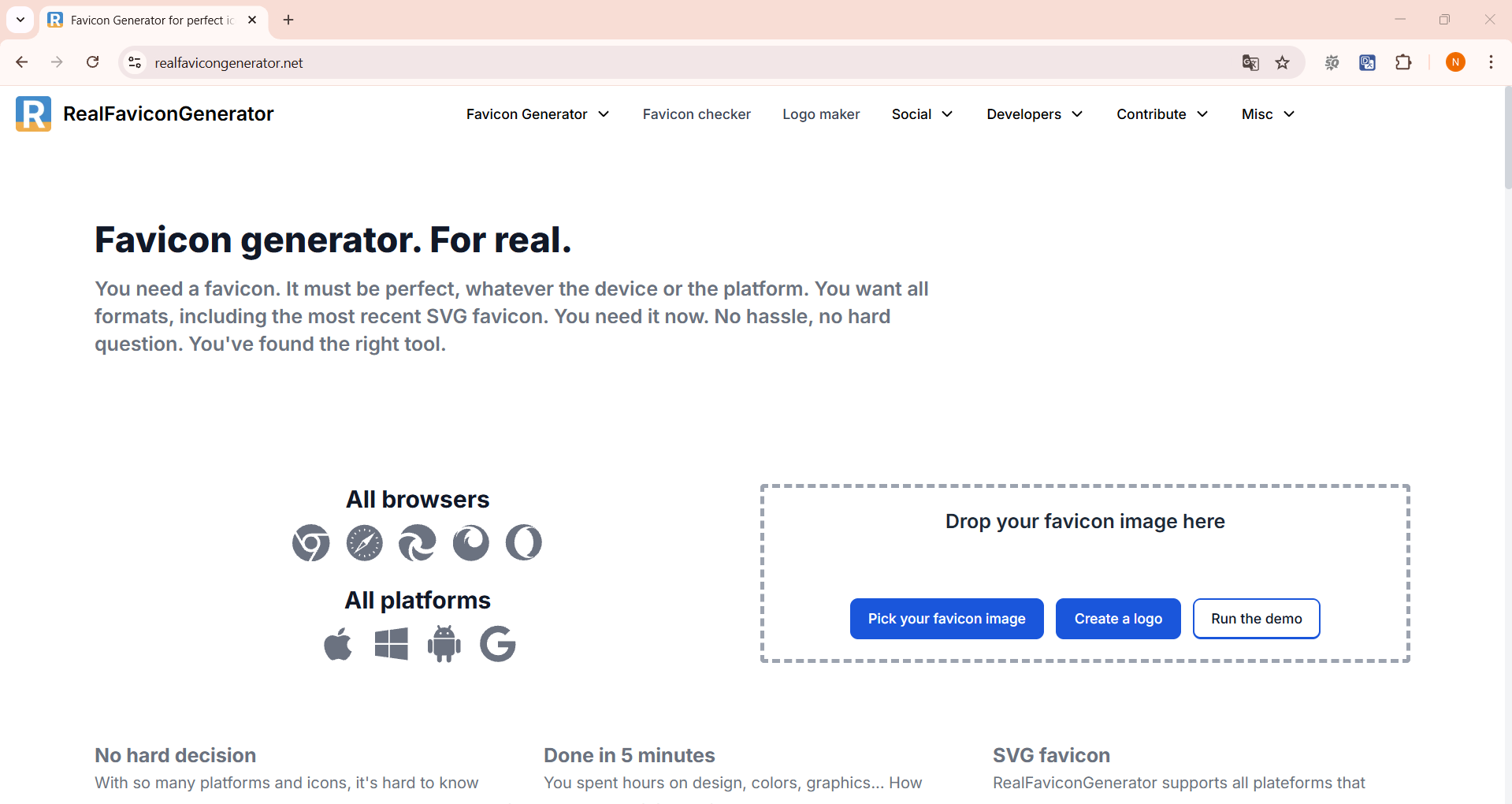Bookmark this page with the star icon
This screenshot has width=1512, height=804.
click(1283, 62)
